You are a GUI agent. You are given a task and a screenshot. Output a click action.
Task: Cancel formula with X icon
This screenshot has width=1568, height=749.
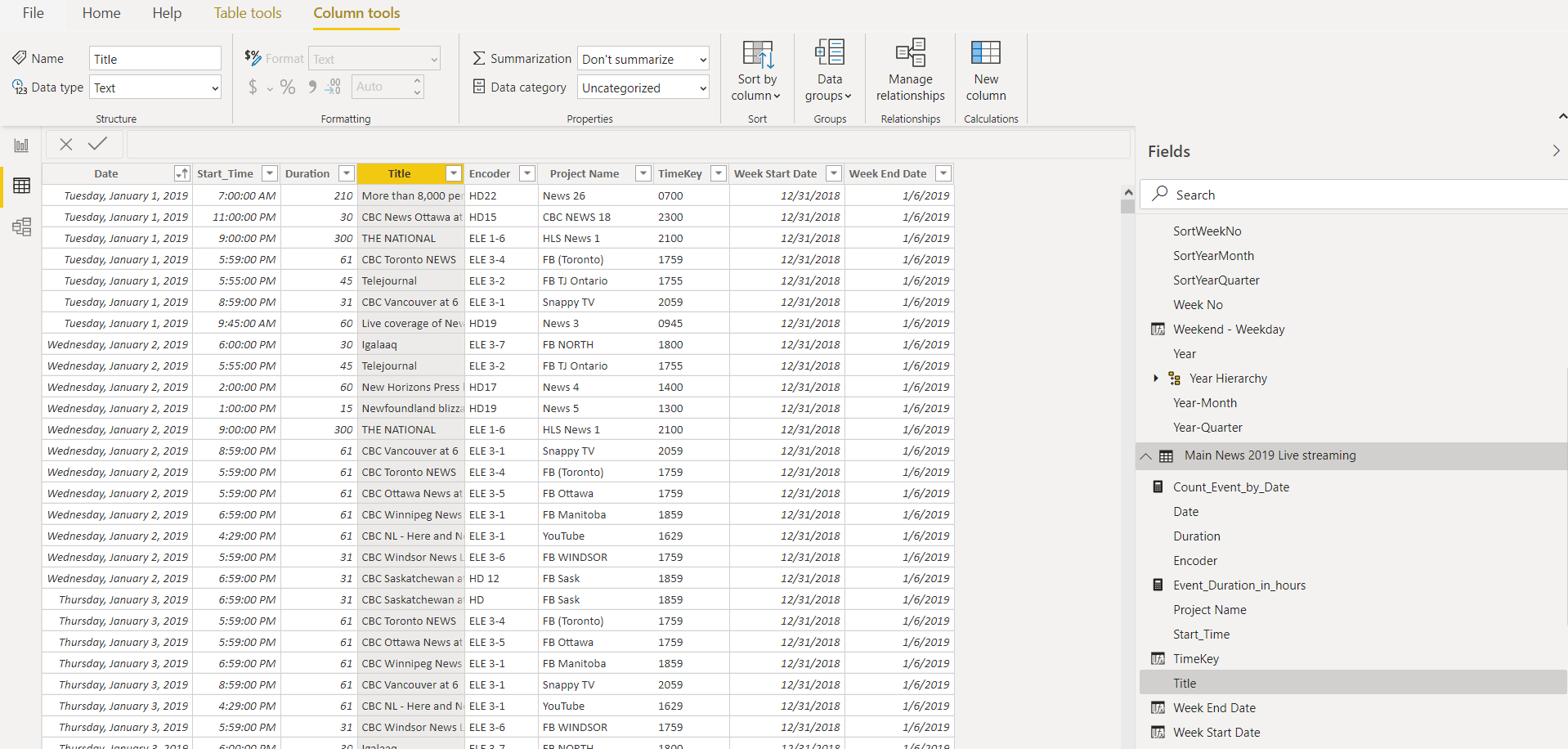66,144
